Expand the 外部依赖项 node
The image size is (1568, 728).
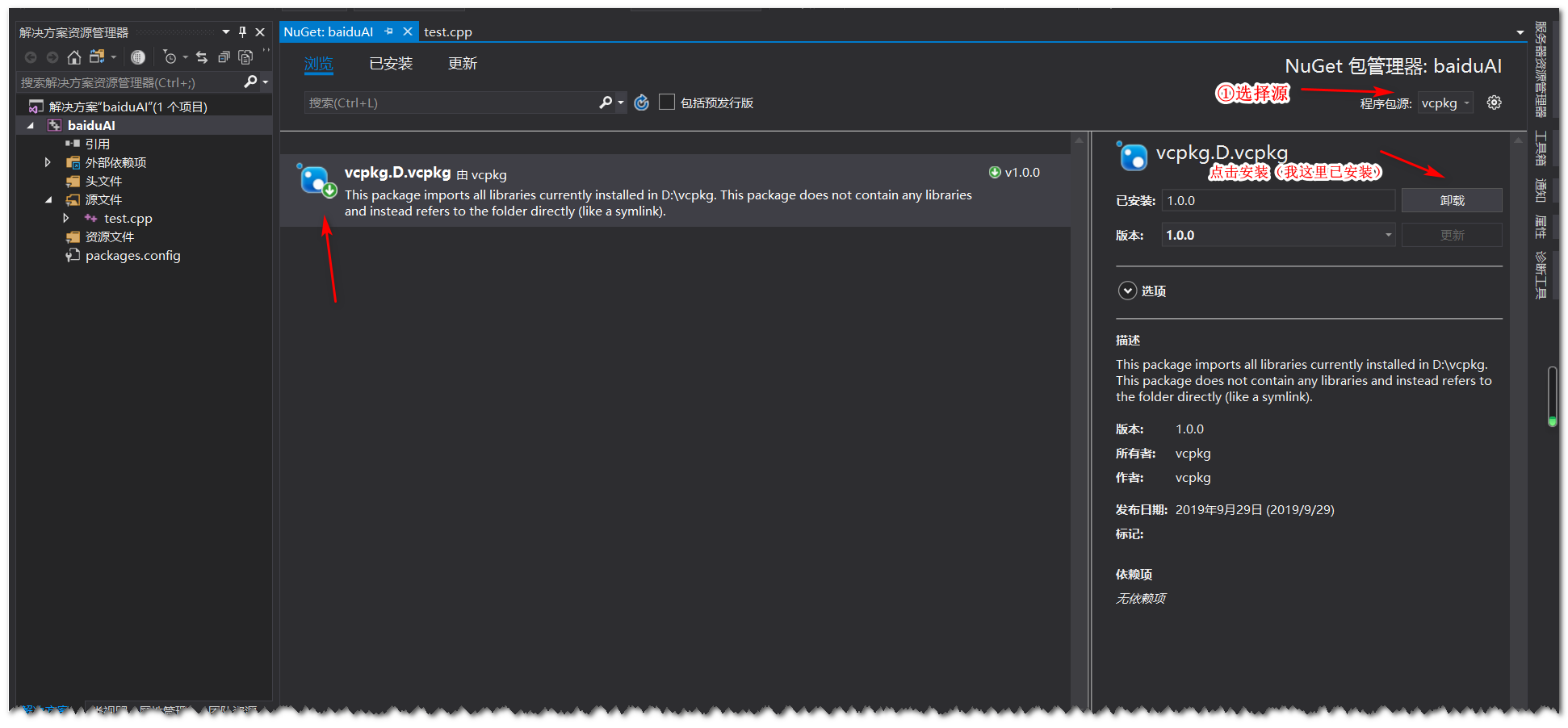coord(48,162)
